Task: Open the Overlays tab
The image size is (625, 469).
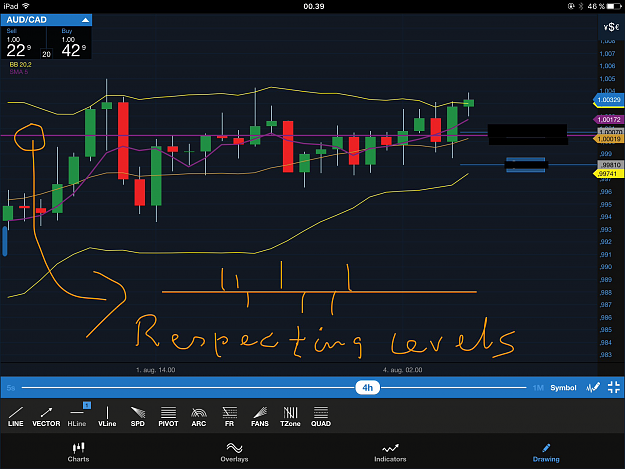Action: [x=234, y=452]
